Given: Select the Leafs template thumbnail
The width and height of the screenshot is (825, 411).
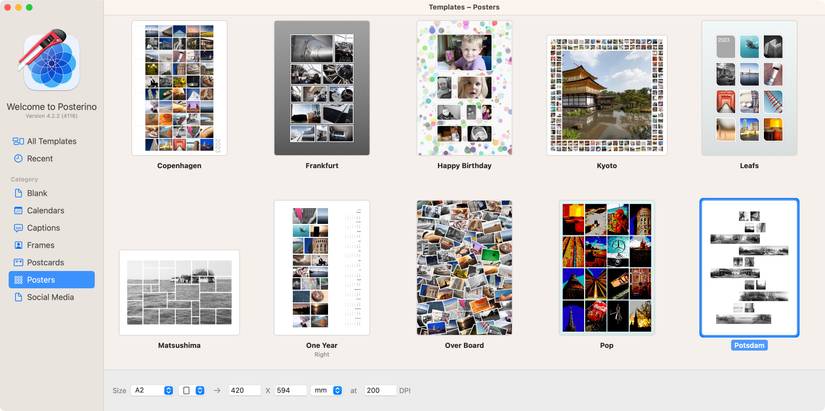Looking at the screenshot, I should (749, 88).
